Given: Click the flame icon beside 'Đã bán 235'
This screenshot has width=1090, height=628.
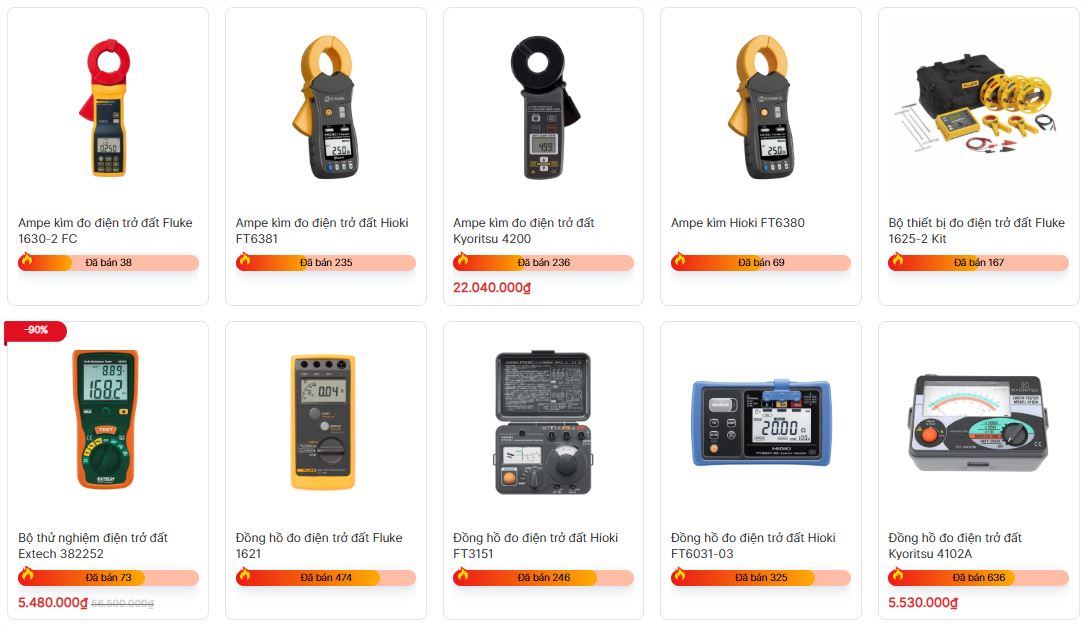Looking at the screenshot, I should 244,261.
